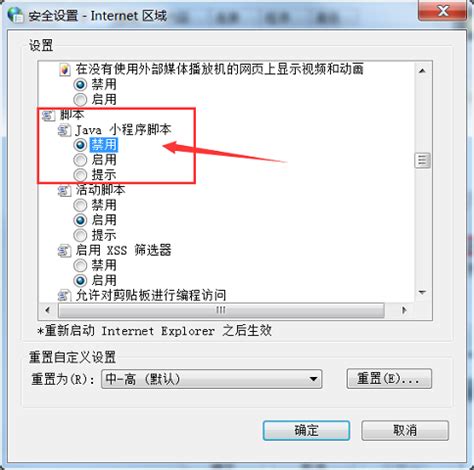The image size is (474, 470).
Task: Select 提示 under Java 小程序脚本
Action: click(80, 175)
